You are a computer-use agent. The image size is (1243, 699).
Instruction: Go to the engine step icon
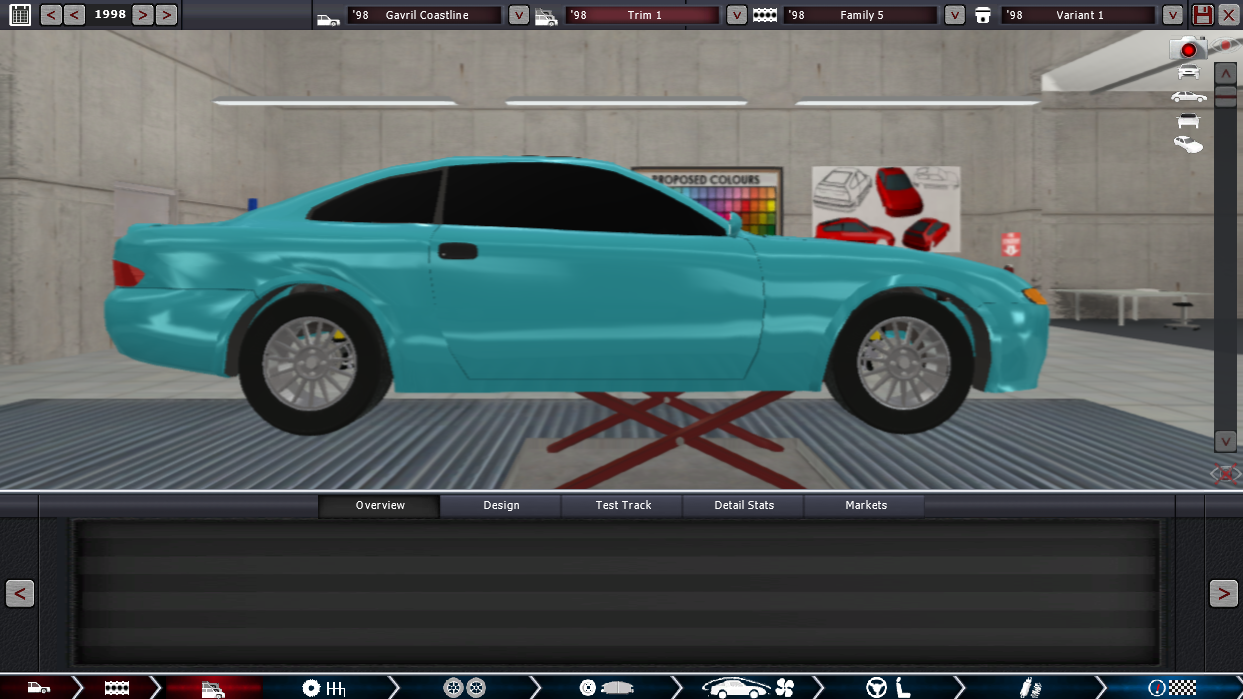[117, 688]
